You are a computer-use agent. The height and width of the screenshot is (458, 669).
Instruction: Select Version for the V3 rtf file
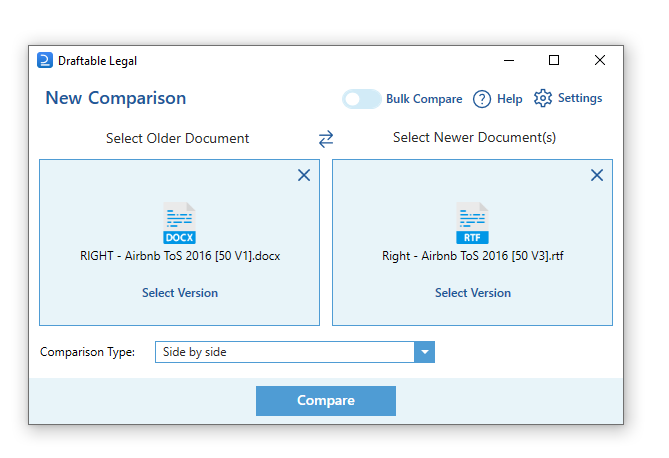tap(473, 293)
